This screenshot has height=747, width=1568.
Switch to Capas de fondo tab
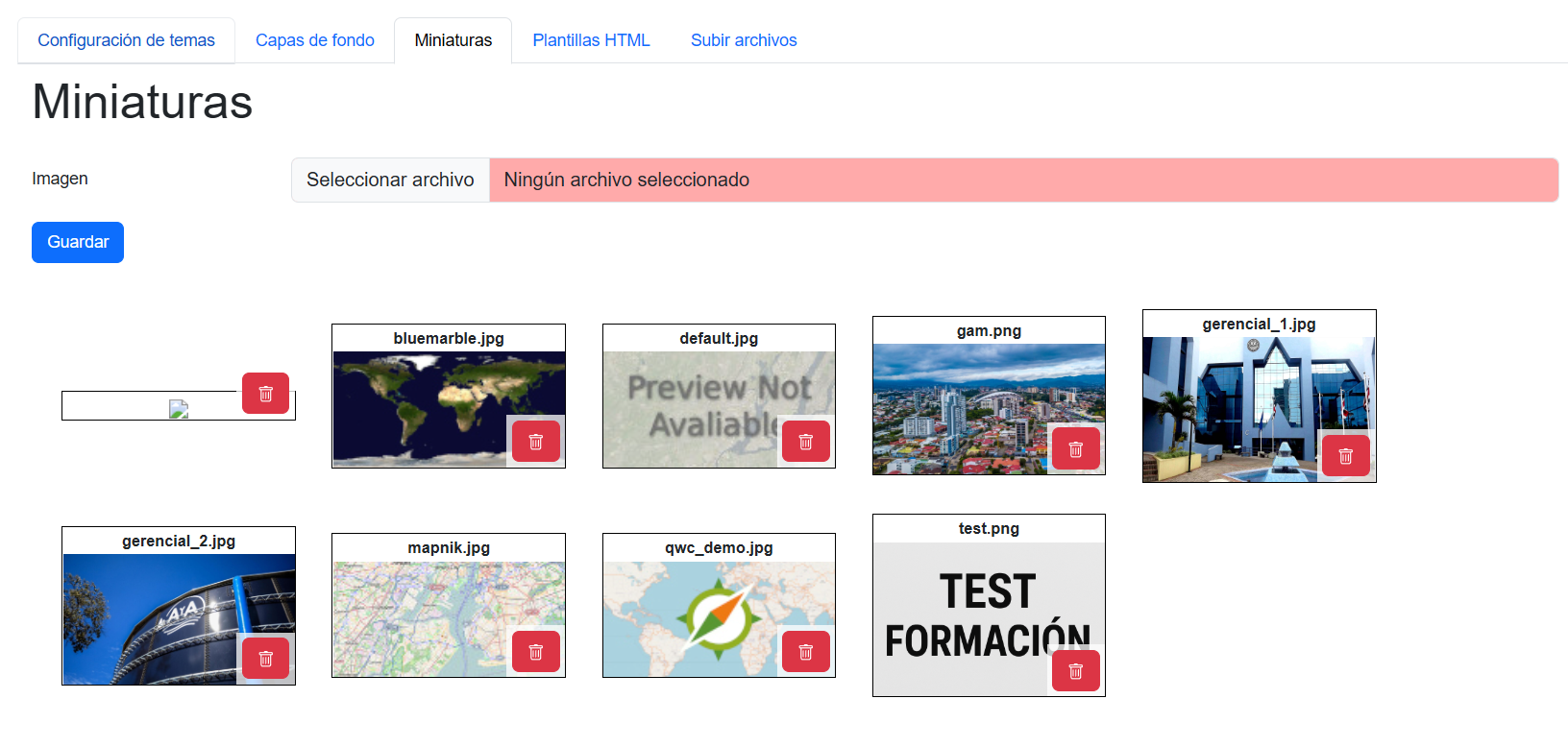point(315,40)
